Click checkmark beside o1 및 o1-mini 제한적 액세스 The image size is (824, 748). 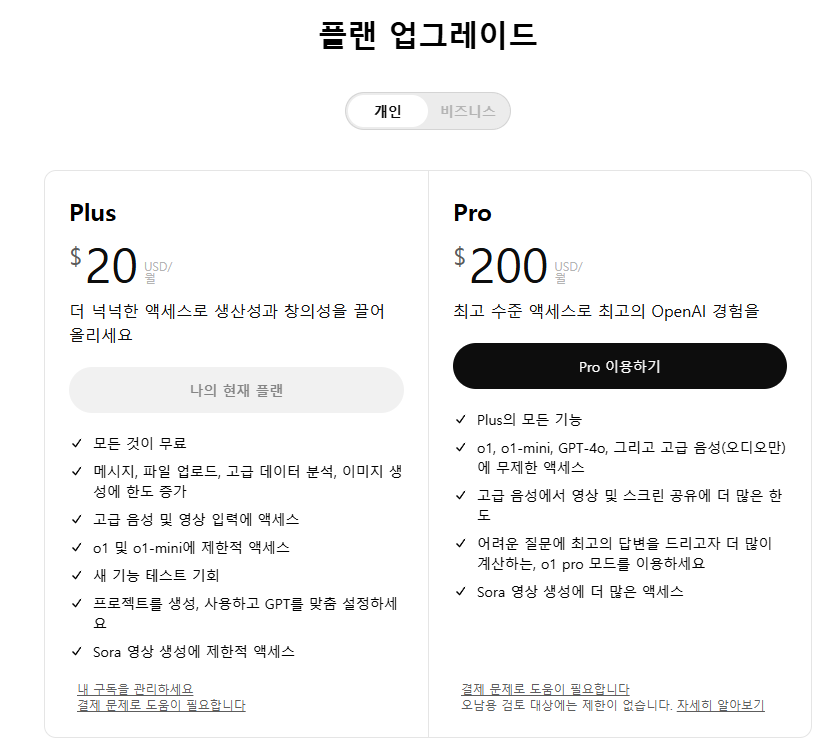click(77, 547)
